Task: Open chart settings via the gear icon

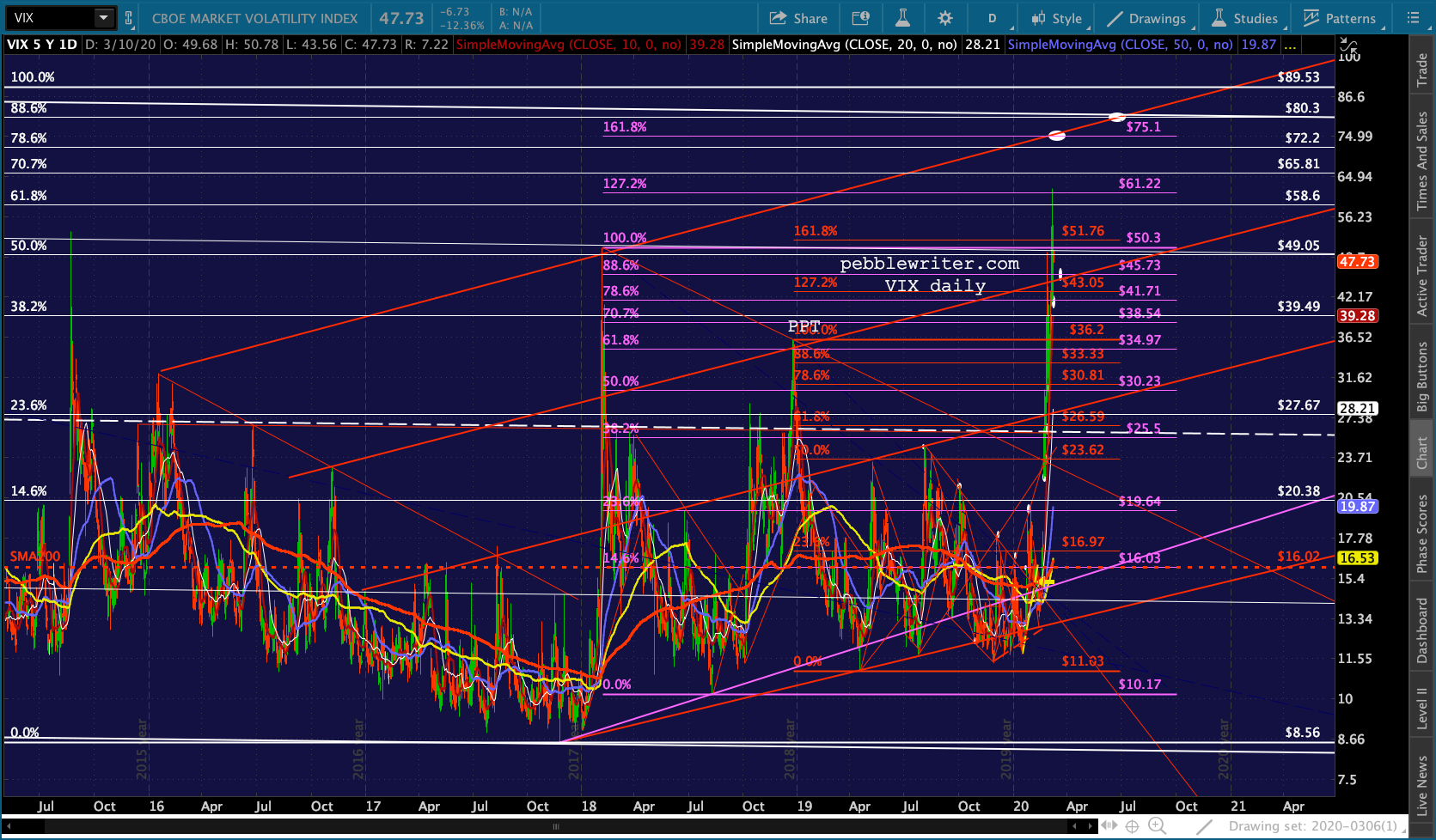Action: (945, 18)
